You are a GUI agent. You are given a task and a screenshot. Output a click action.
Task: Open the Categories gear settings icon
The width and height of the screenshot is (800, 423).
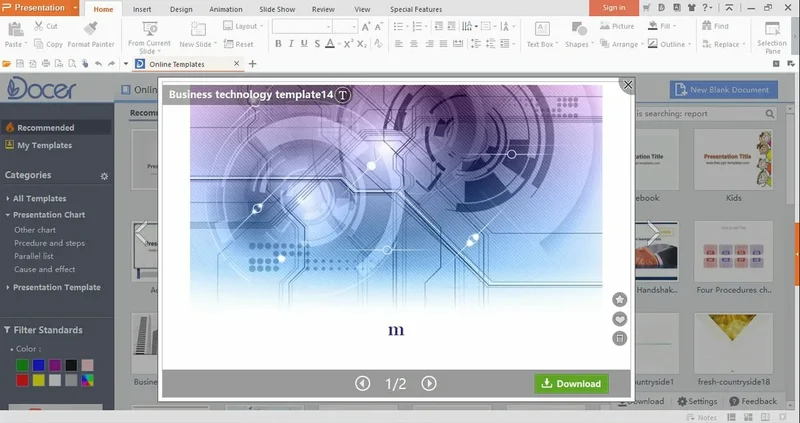[x=104, y=176]
